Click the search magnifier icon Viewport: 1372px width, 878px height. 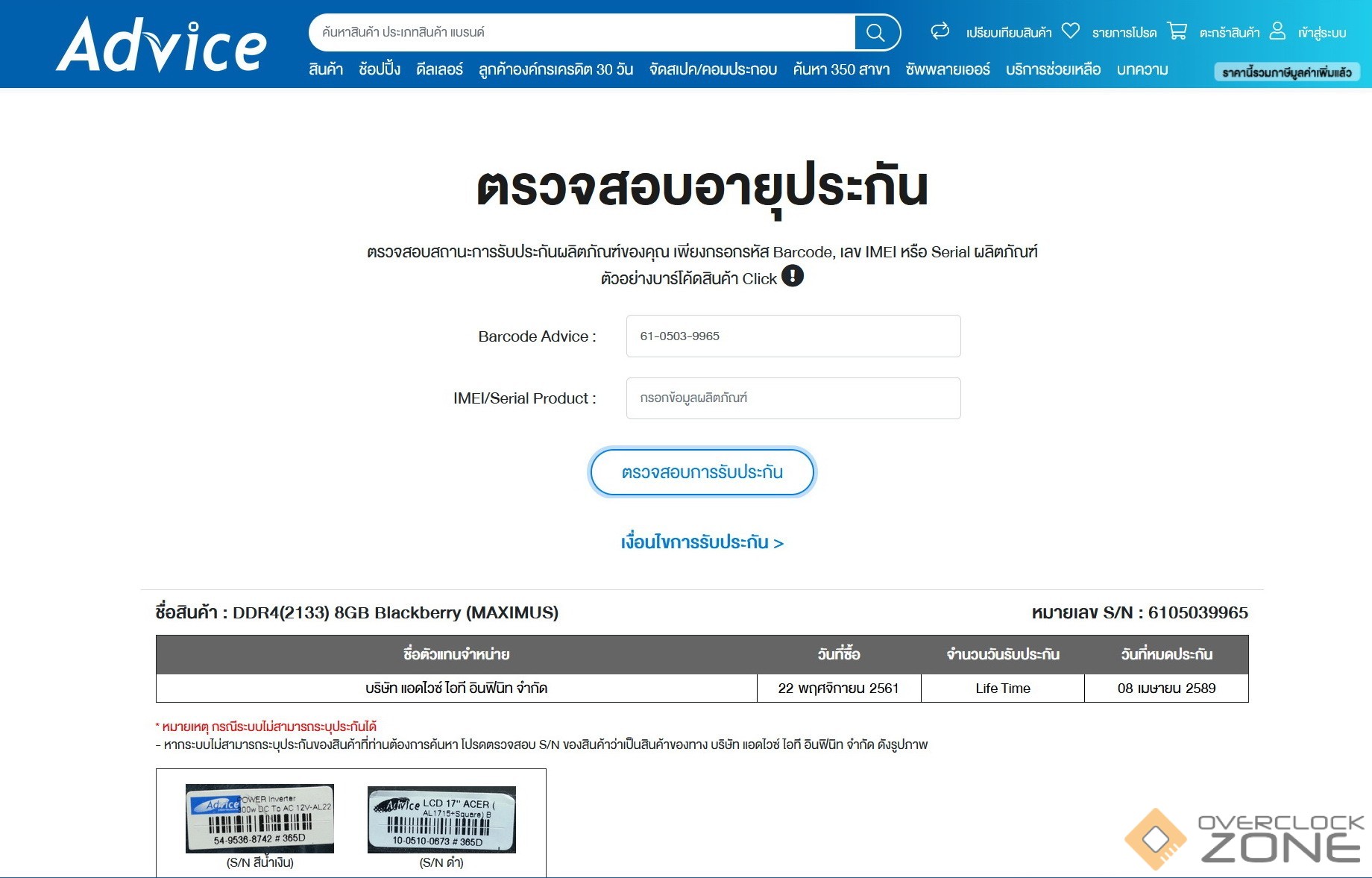[875, 33]
